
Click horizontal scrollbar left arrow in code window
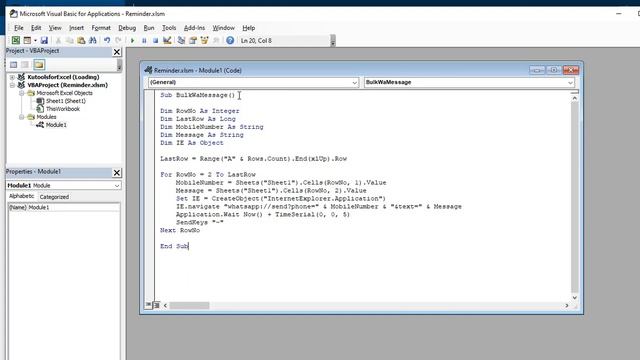tap(165, 305)
